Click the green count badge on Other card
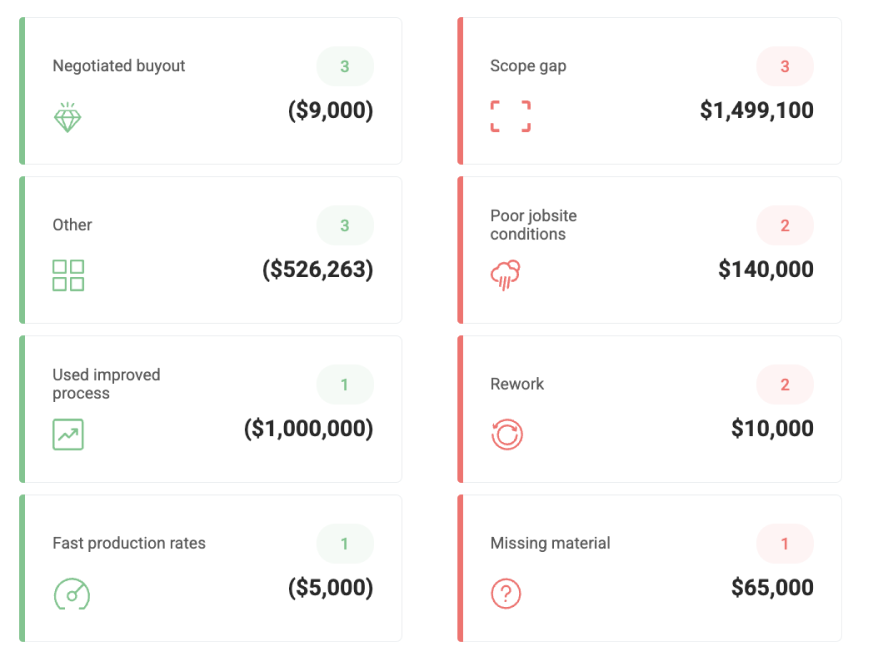 (345, 225)
